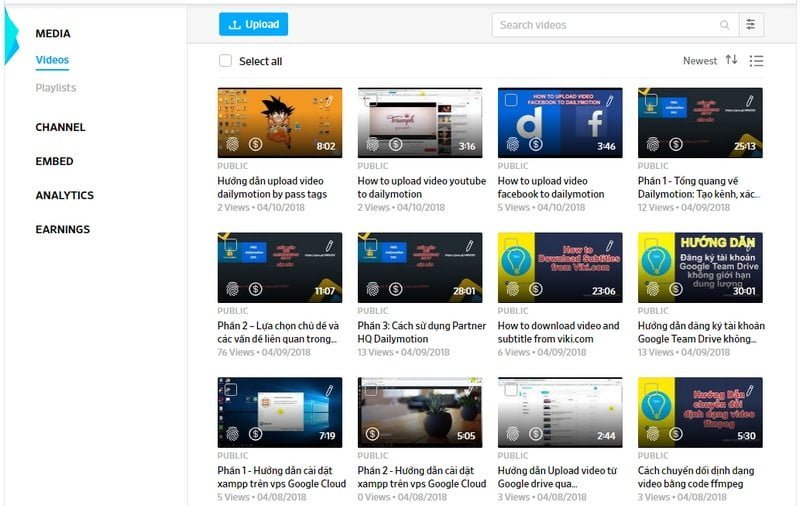Click fingerprint icon on 'Hướng dẫn upload video dailymotion' thumbnail
The image size is (800, 506).
233,144
